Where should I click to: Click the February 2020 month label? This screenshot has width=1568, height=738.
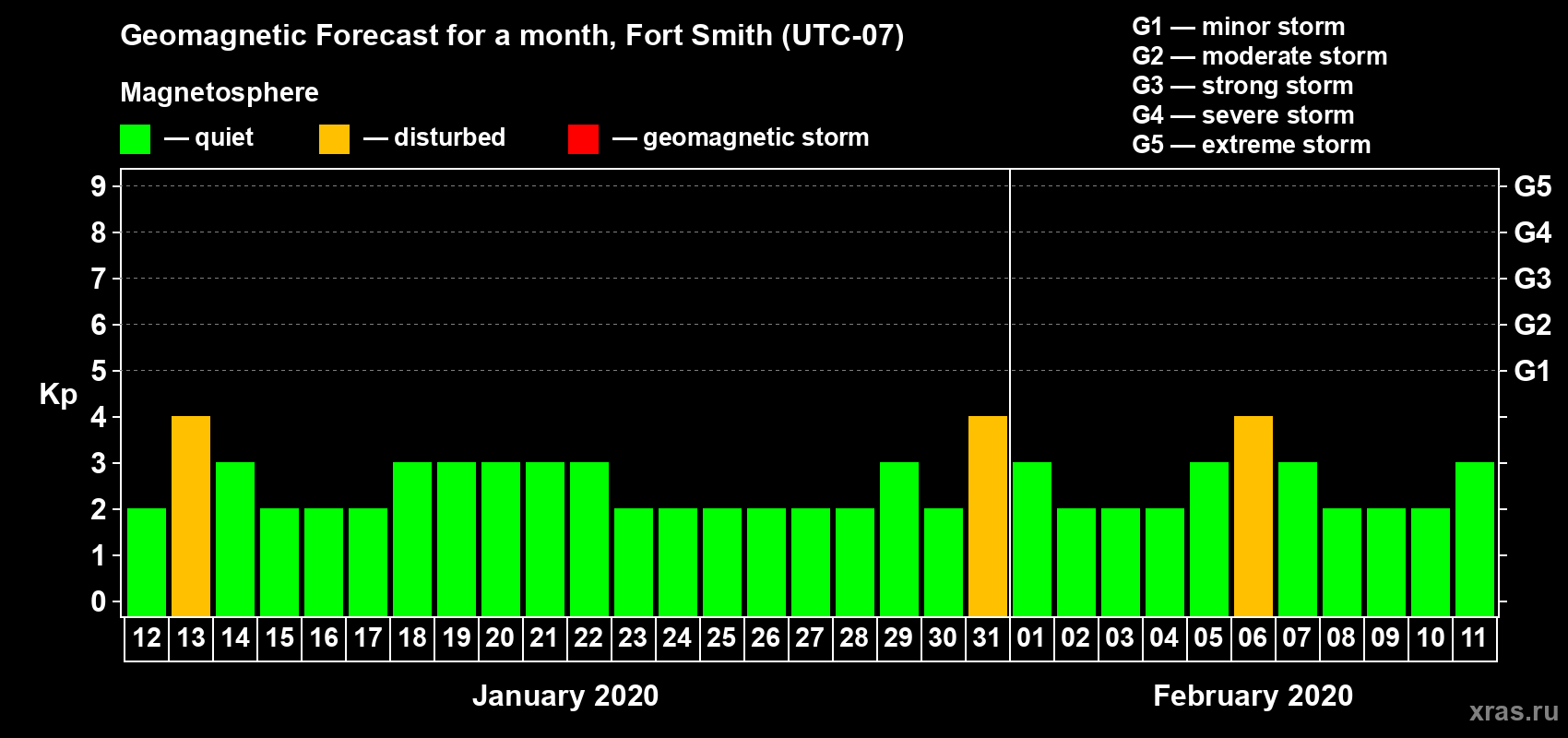[1253, 696]
